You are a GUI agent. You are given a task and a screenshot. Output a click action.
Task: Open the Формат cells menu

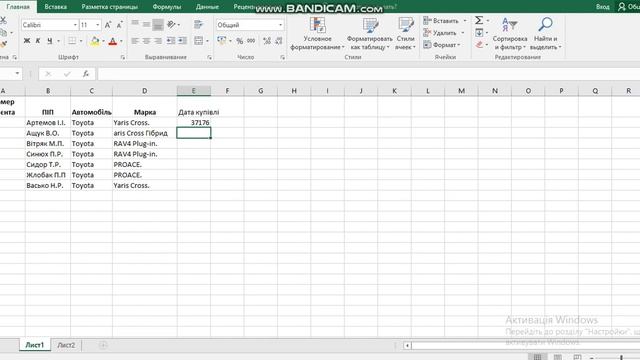tap(442, 45)
